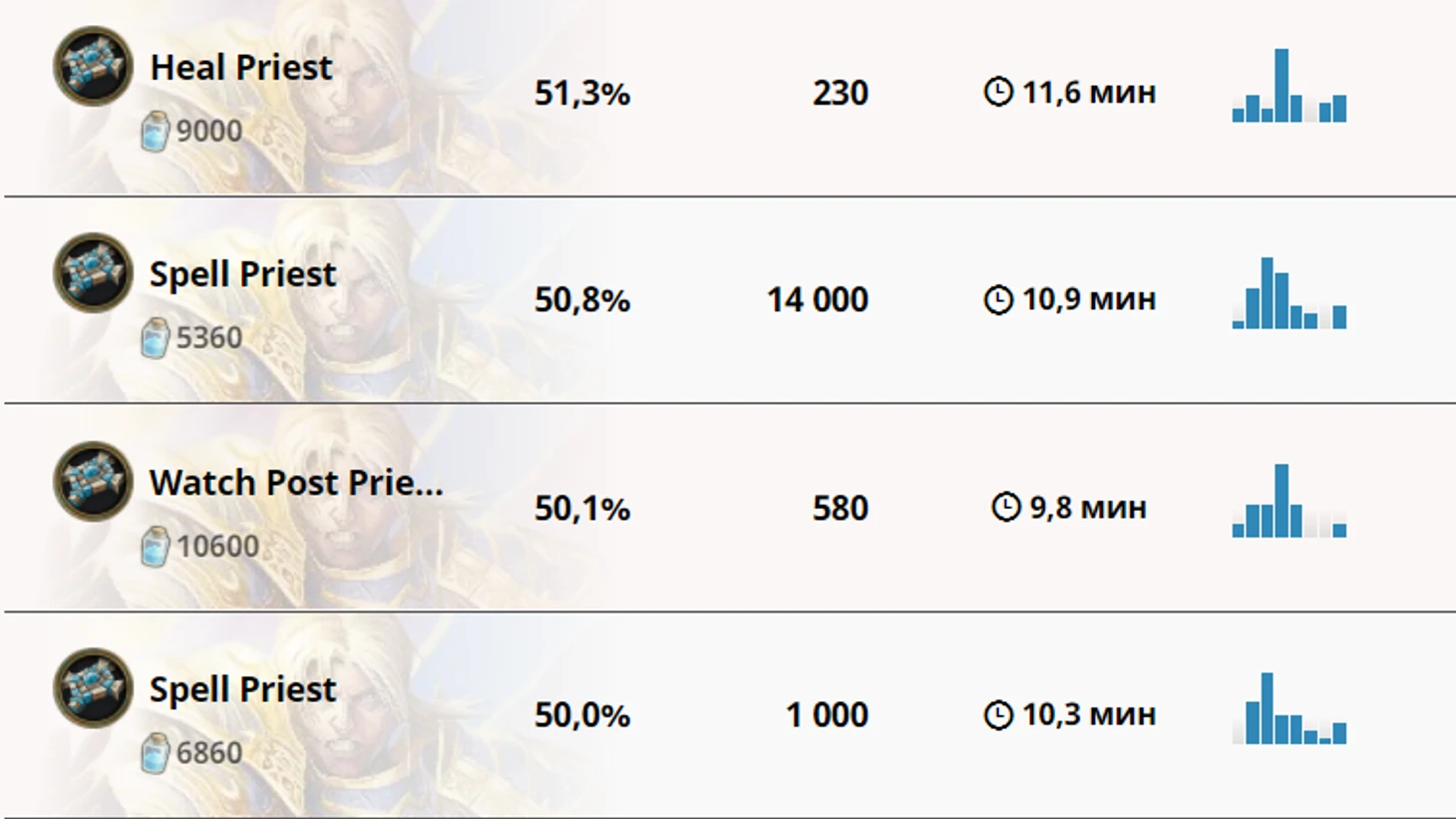
Task: Open the Spell Priest deck with 50,0% winrate
Action: (x=242, y=689)
